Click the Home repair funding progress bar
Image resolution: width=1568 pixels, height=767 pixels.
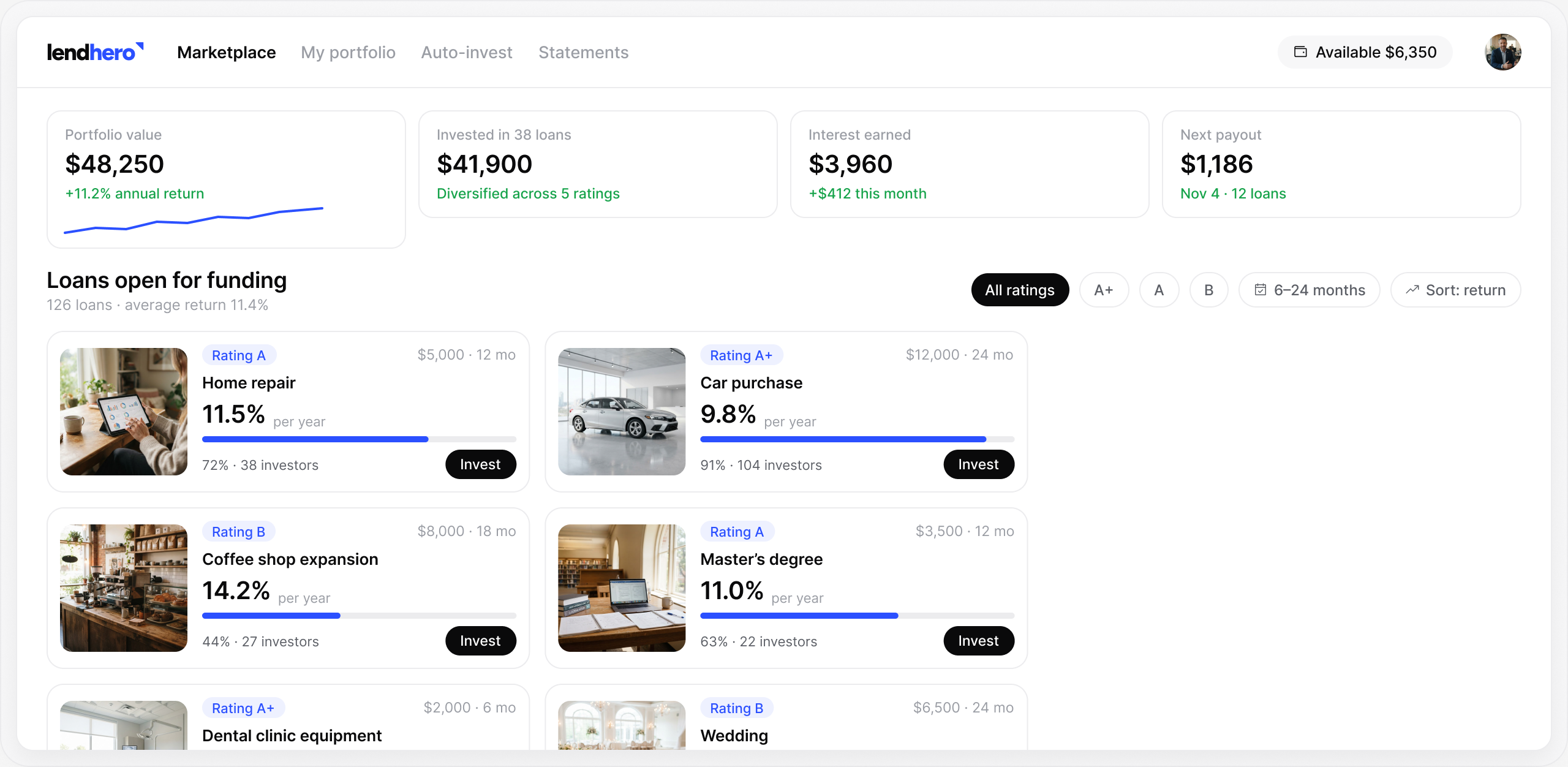tap(359, 439)
